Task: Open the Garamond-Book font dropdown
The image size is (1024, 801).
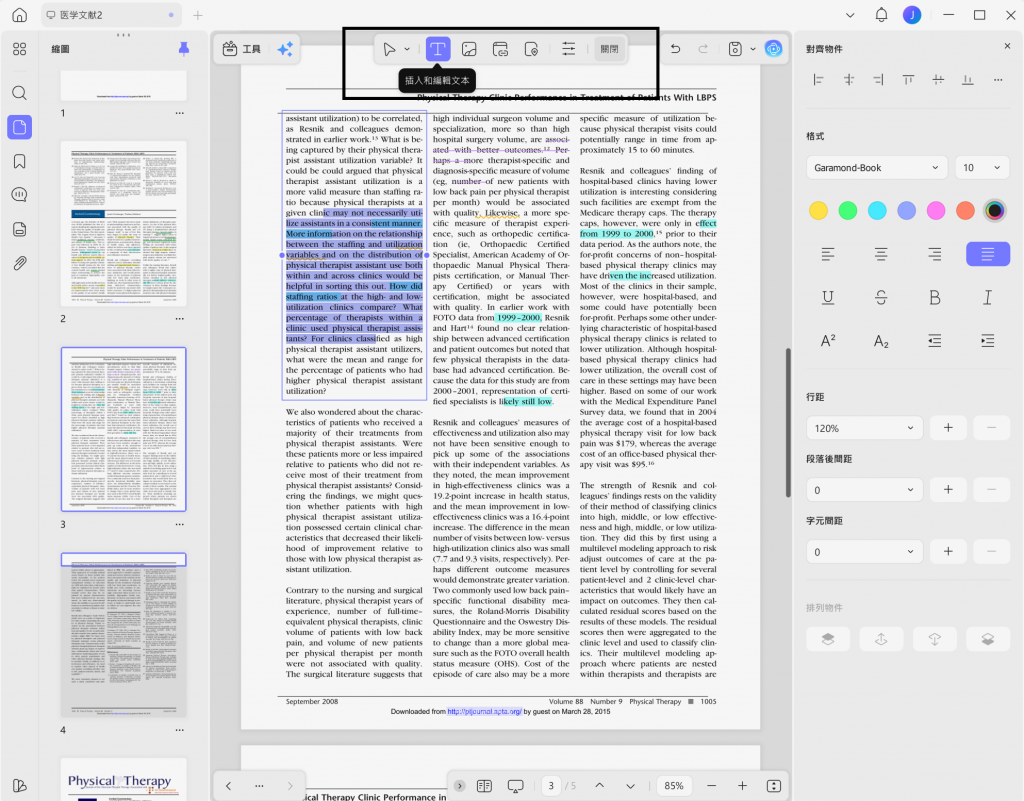Action: 876,168
